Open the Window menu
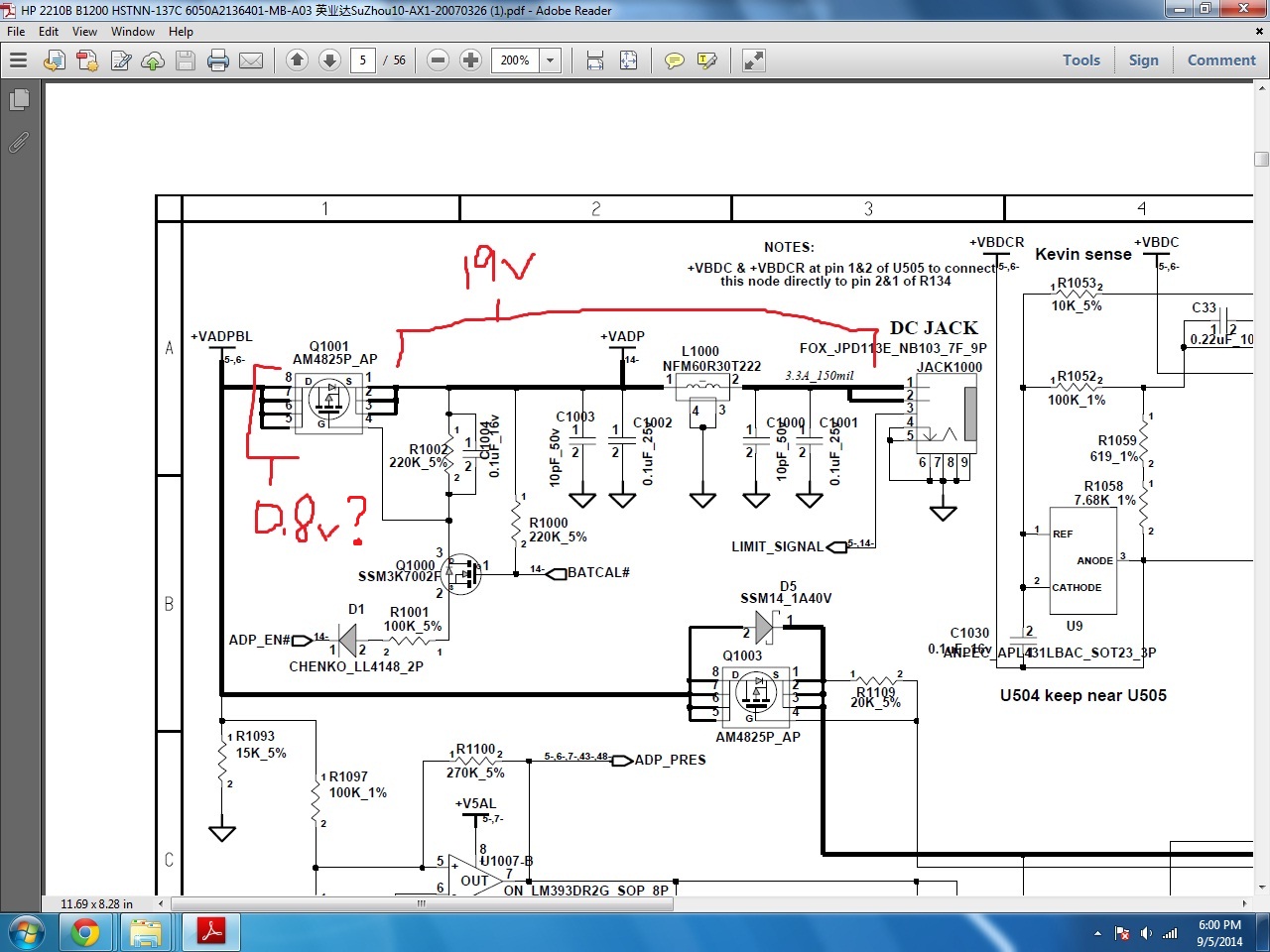This screenshot has height=952, width=1270. pyautogui.click(x=133, y=32)
